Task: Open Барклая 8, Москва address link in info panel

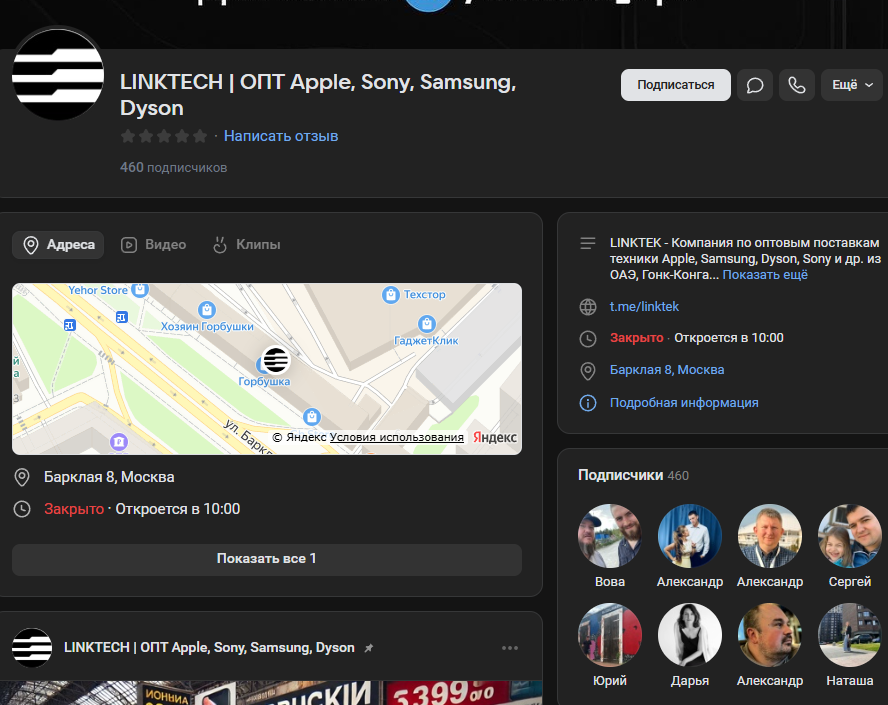Action: (x=667, y=370)
